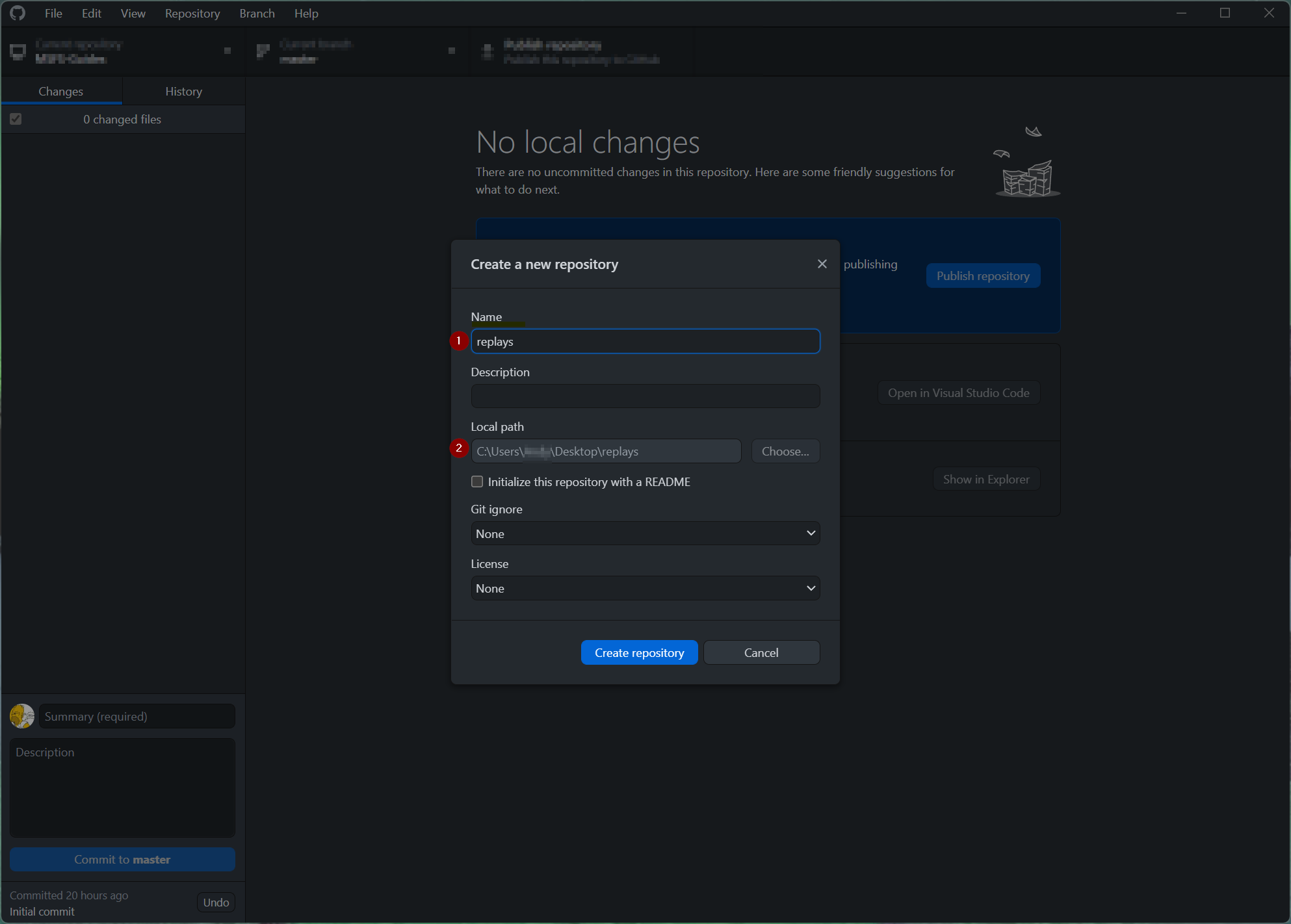
Task: Click the Commit to master button
Action: (122, 859)
